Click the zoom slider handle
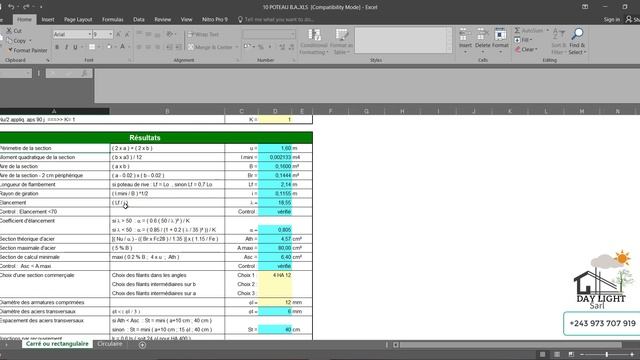640x360 pixels. (607, 354)
